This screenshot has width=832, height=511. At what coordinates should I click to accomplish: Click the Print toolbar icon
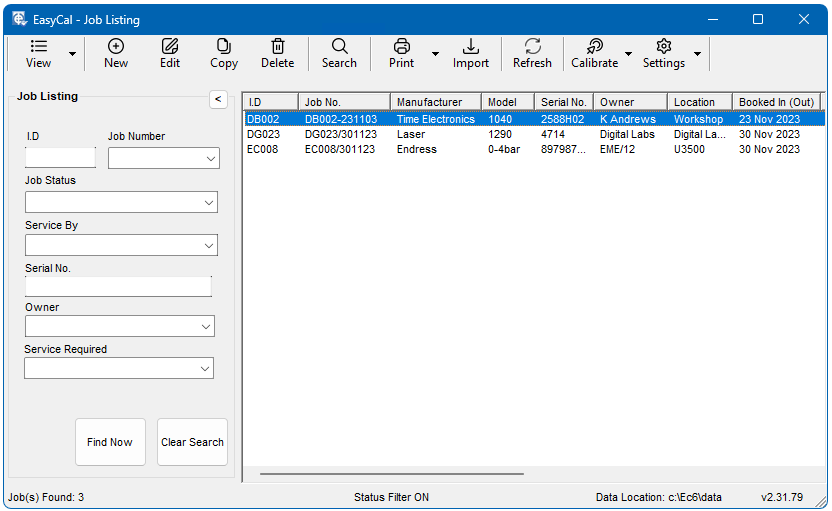coord(402,47)
